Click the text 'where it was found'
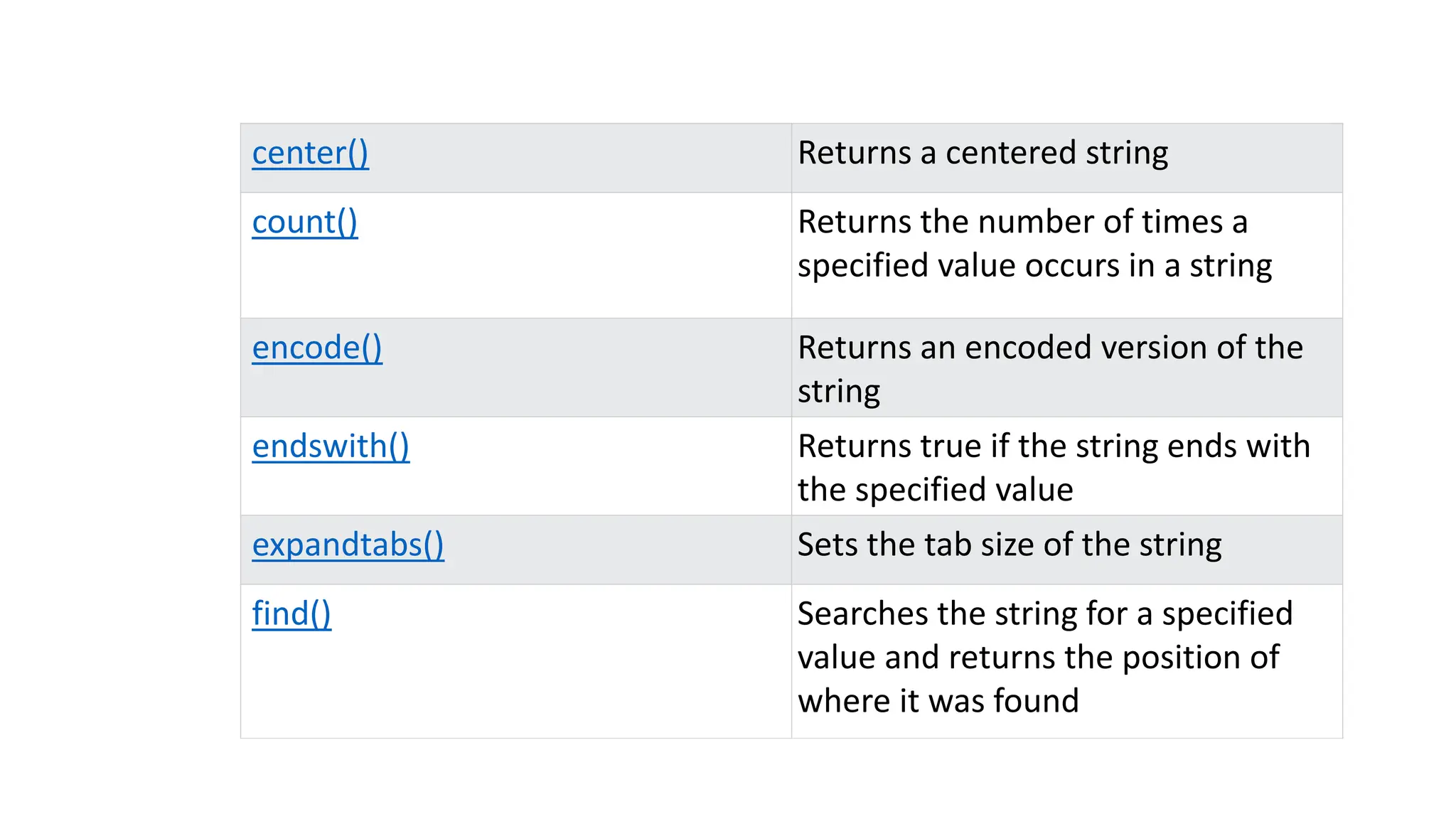Viewport: 1456px width, 819px height. [x=938, y=702]
